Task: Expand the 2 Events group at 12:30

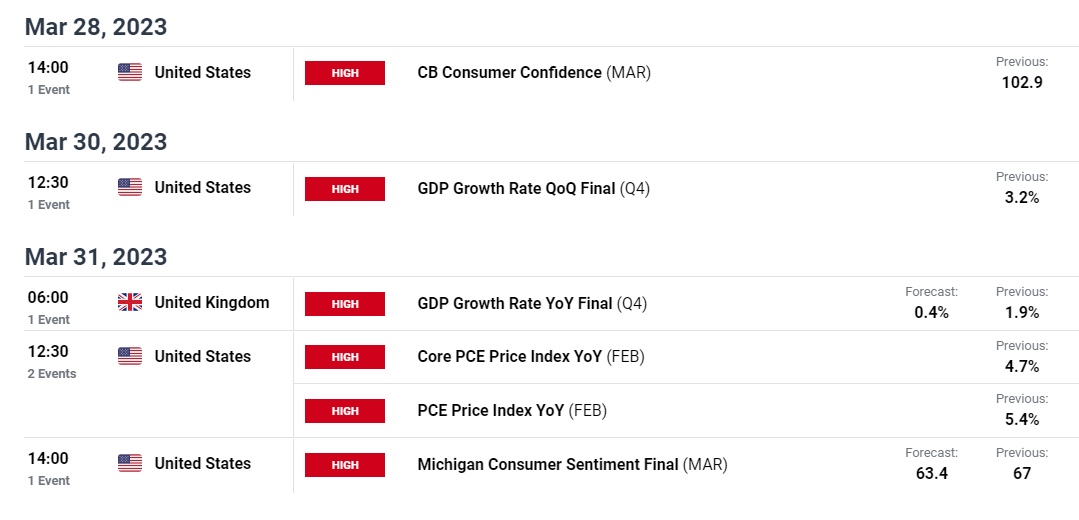Action: [52, 374]
